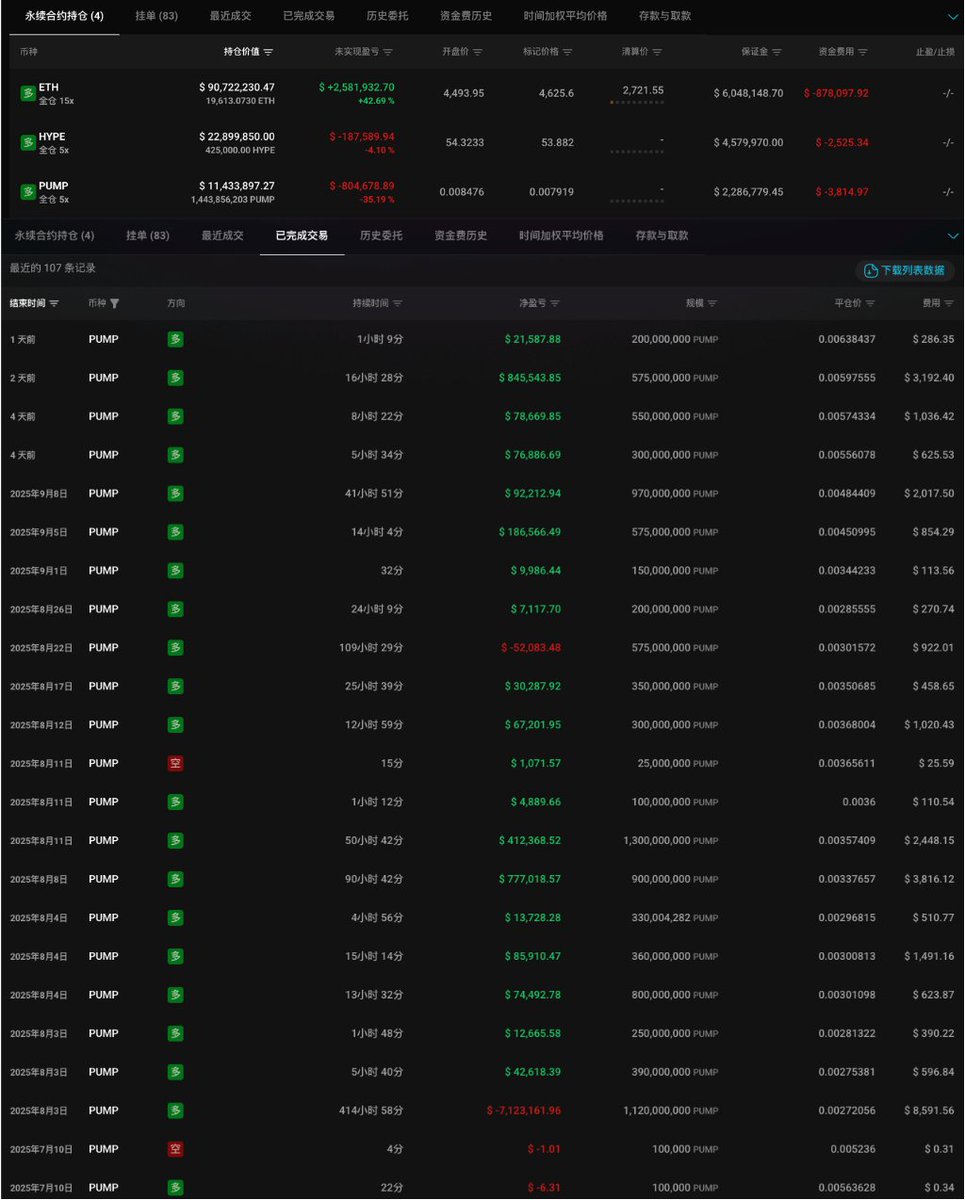Sort completed trades by 持续时间 icon
The height and width of the screenshot is (1200, 965).
point(398,303)
